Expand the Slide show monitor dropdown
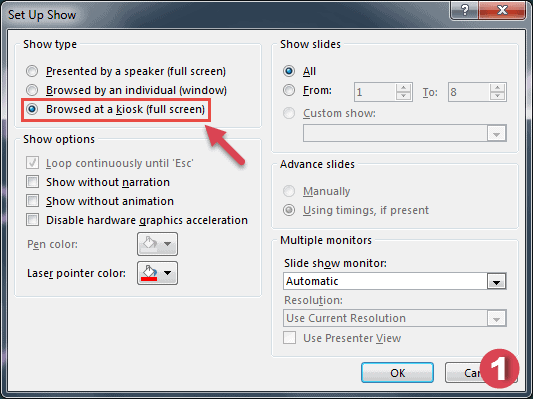The height and width of the screenshot is (399, 533). coord(496,281)
